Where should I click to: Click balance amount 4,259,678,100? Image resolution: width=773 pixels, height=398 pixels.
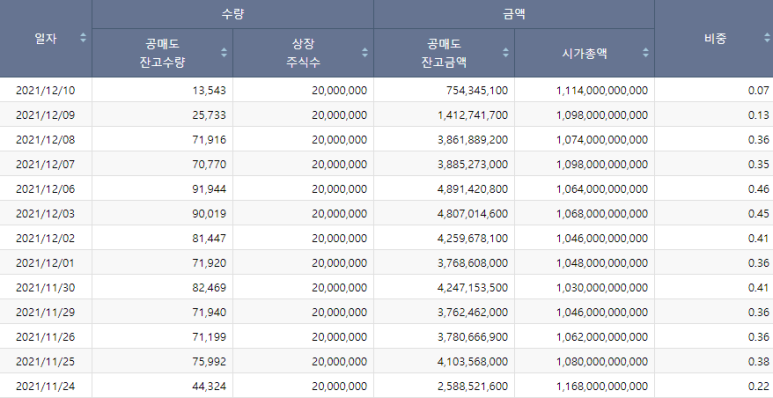pos(472,238)
